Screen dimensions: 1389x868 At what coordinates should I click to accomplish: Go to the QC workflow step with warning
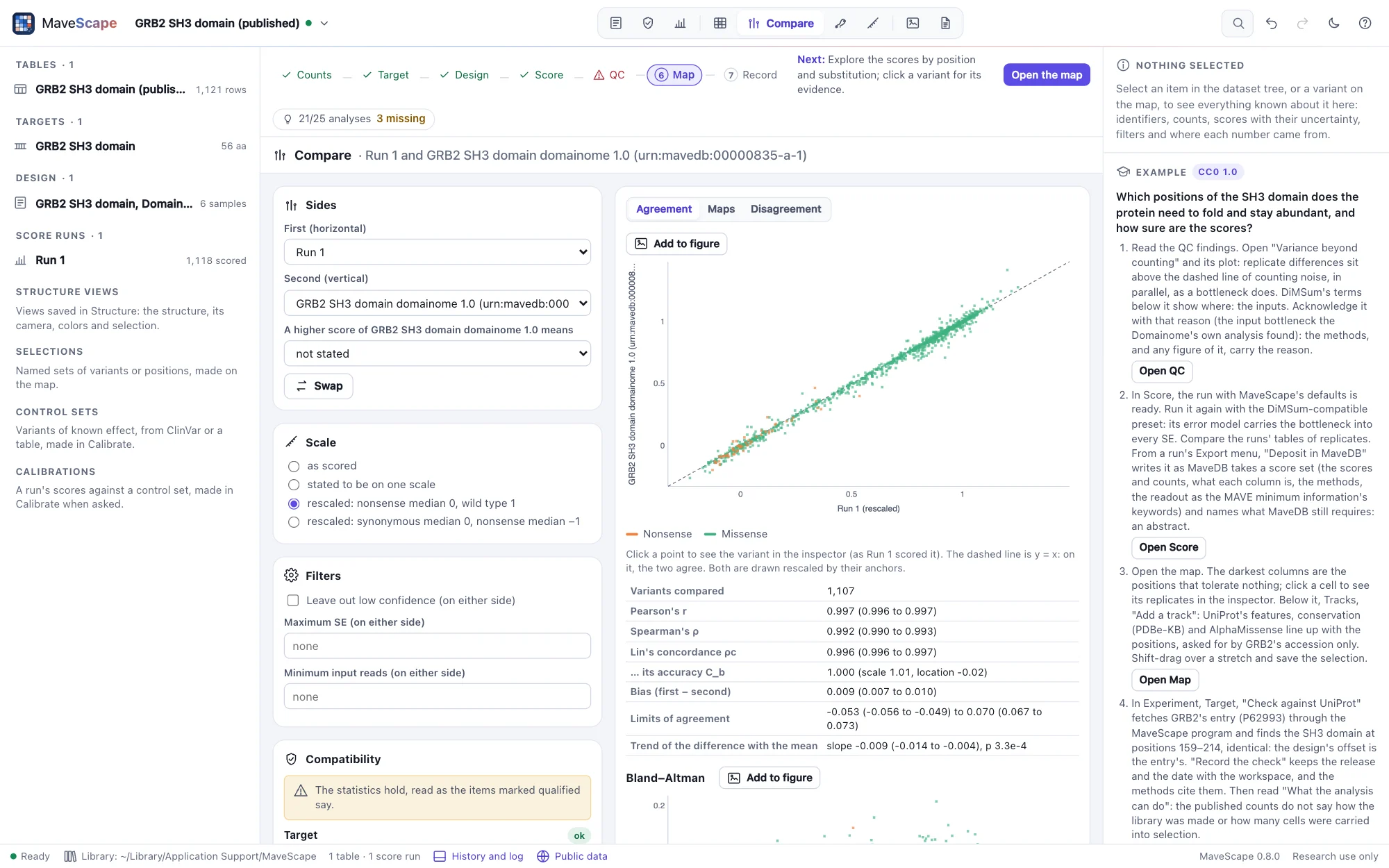(x=609, y=75)
